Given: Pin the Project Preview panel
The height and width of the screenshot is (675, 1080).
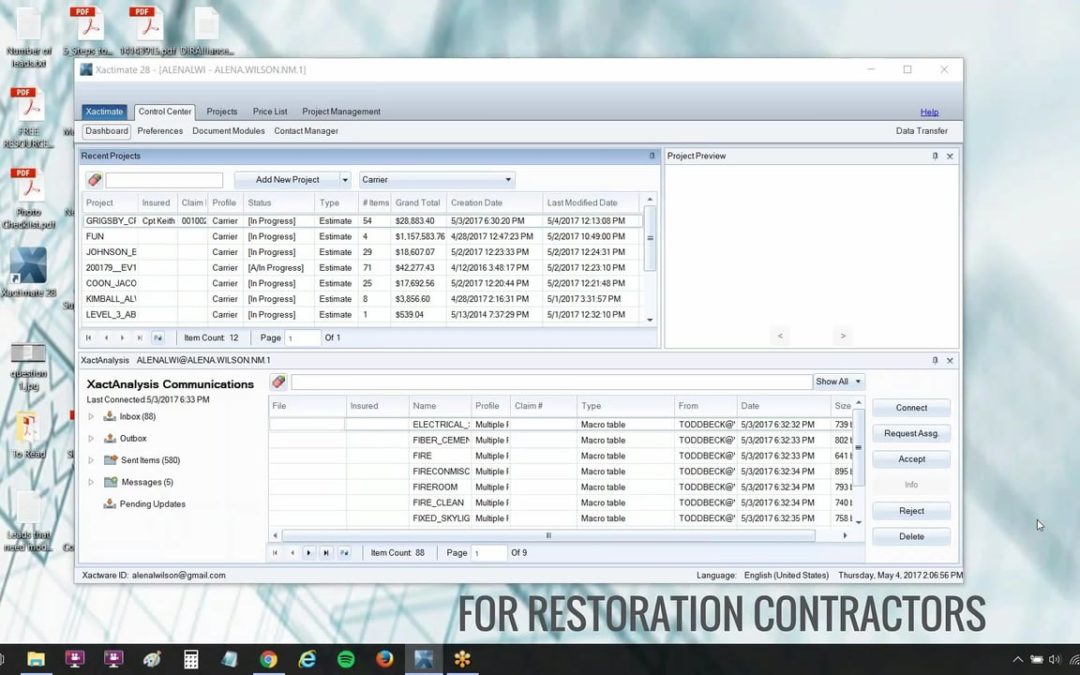Looking at the screenshot, I should [x=935, y=156].
